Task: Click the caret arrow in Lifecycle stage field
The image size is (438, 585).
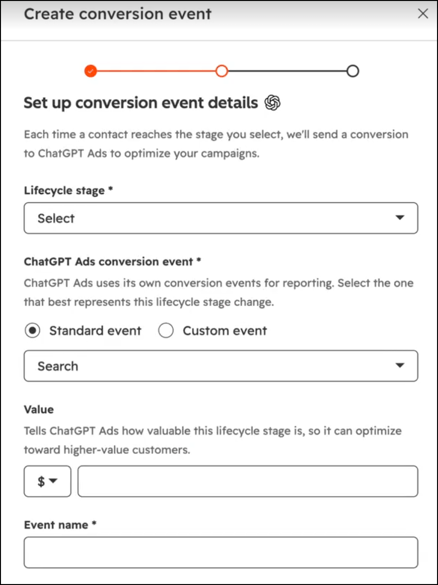Action: pos(400,218)
